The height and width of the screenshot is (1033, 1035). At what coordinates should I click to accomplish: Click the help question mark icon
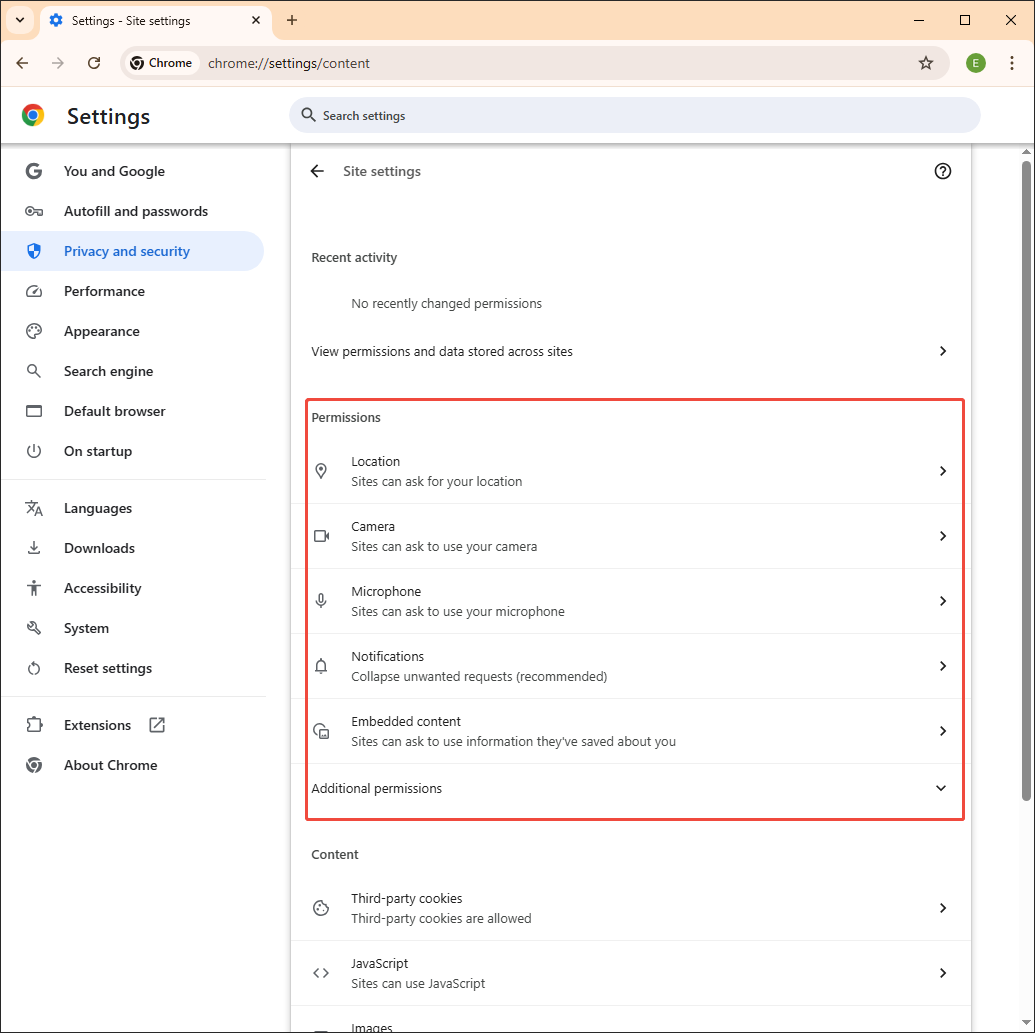click(942, 171)
